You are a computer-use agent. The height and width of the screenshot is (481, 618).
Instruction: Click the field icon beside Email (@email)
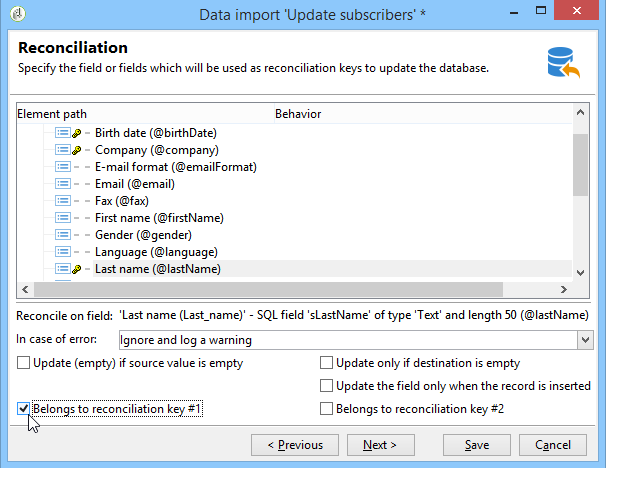[x=62, y=184]
